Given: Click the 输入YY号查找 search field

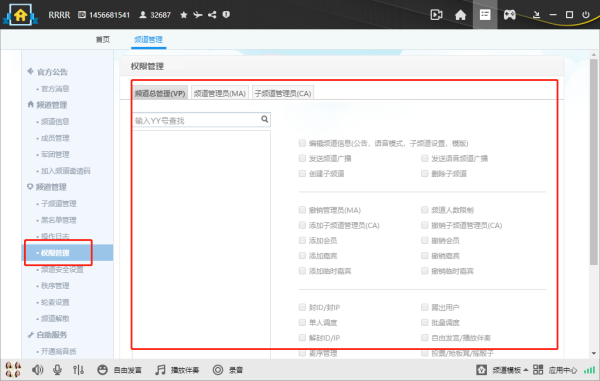Looking at the screenshot, I should (x=201, y=120).
